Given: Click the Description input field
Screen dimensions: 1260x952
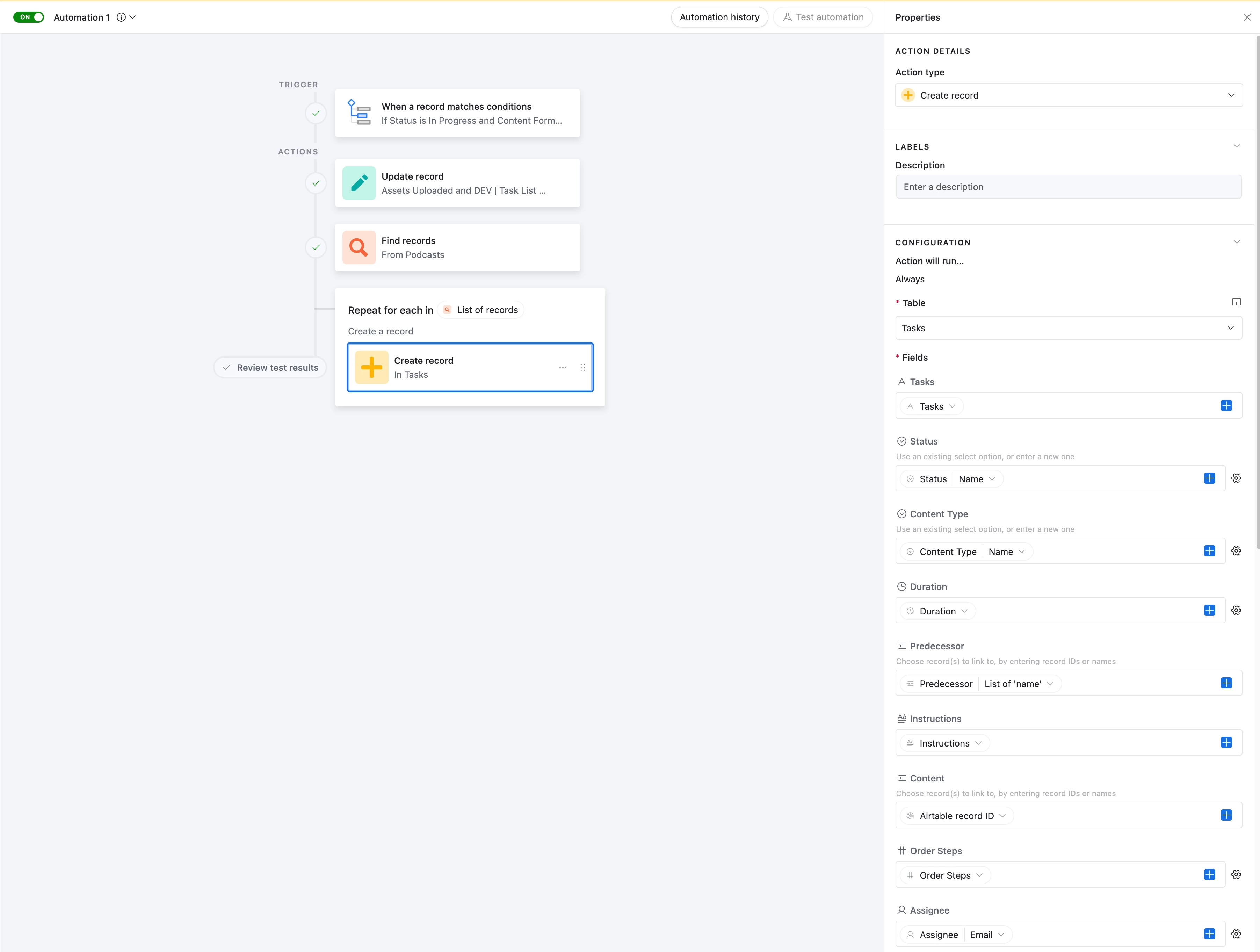Looking at the screenshot, I should point(1068,187).
